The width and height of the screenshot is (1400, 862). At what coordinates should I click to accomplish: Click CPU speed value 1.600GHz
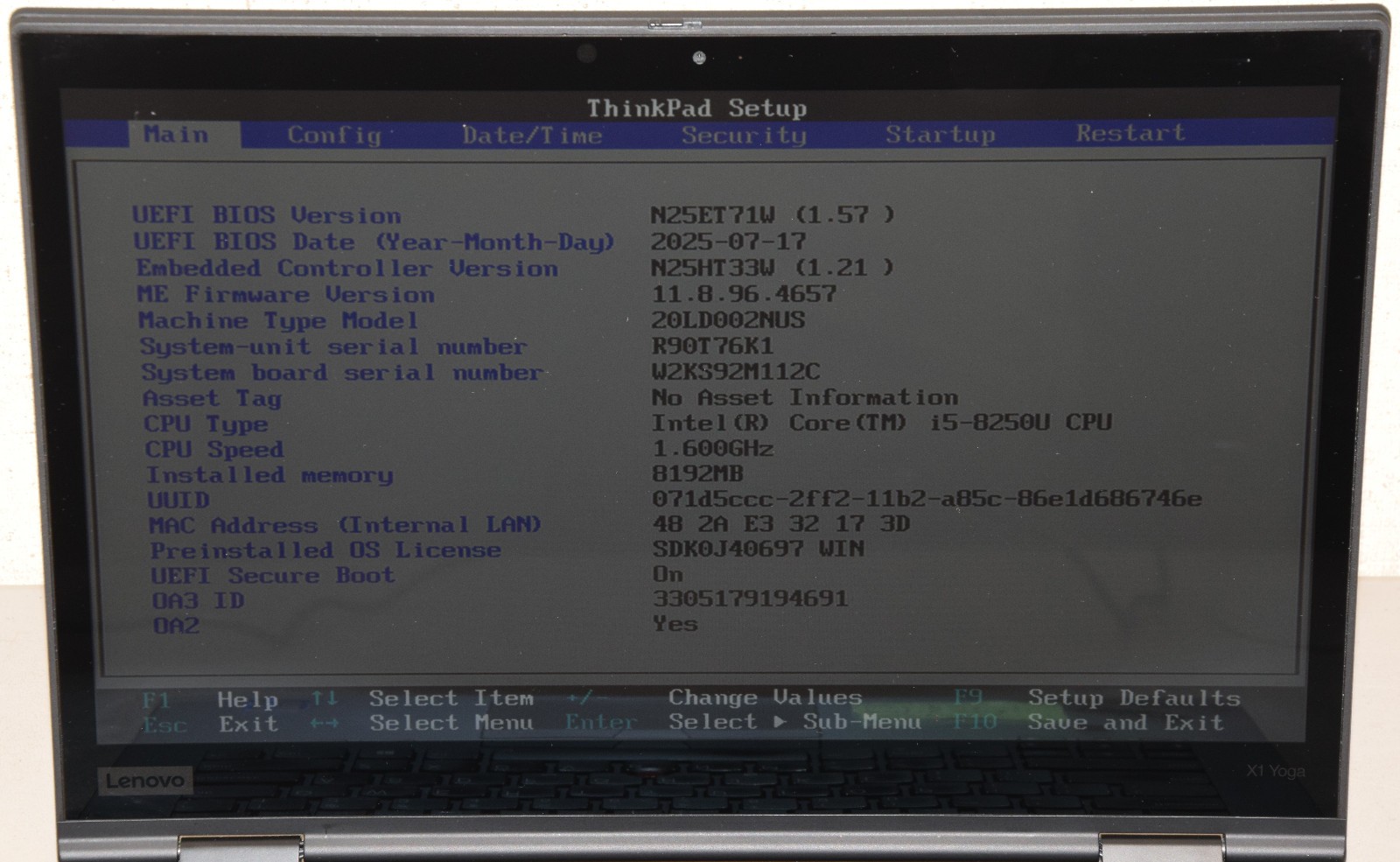(x=713, y=449)
